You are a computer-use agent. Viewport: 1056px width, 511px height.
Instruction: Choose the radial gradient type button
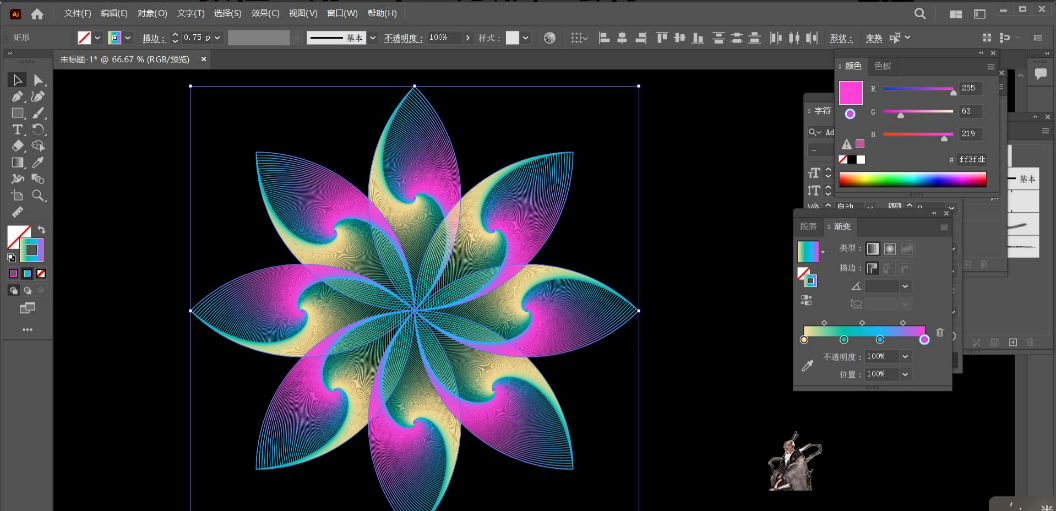pyautogui.click(x=889, y=248)
